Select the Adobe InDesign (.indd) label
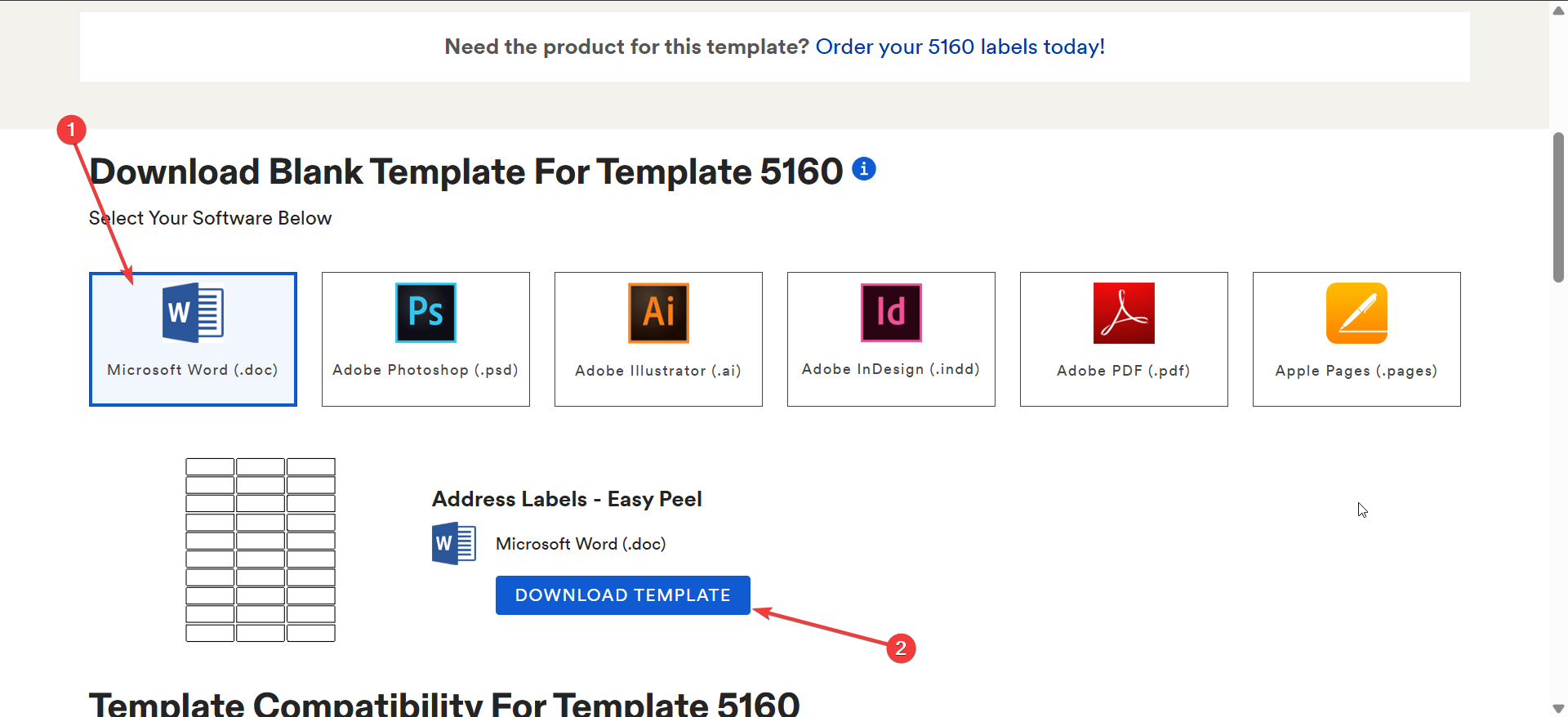Screen dimensions: 1568x717 891,369
